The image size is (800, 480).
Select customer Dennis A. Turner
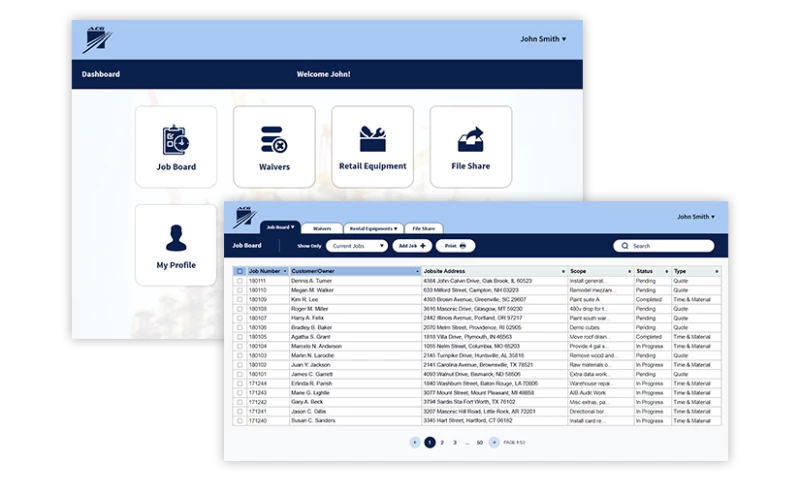tap(311, 281)
